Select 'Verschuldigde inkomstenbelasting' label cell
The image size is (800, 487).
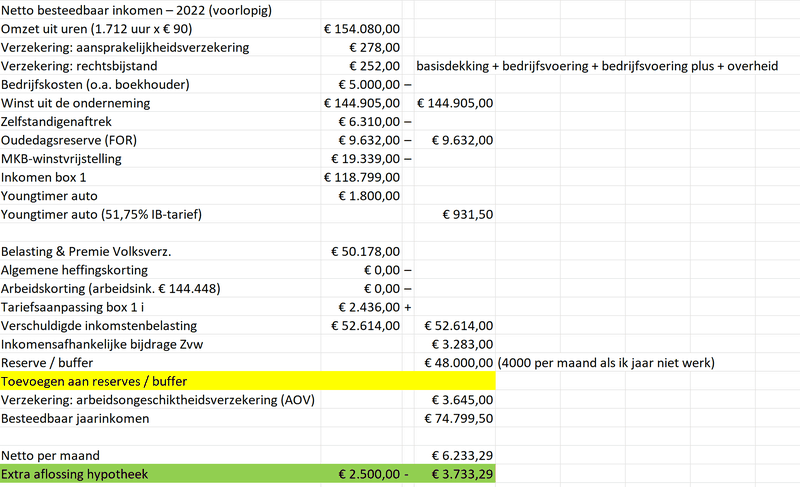[x=99, y=326]
